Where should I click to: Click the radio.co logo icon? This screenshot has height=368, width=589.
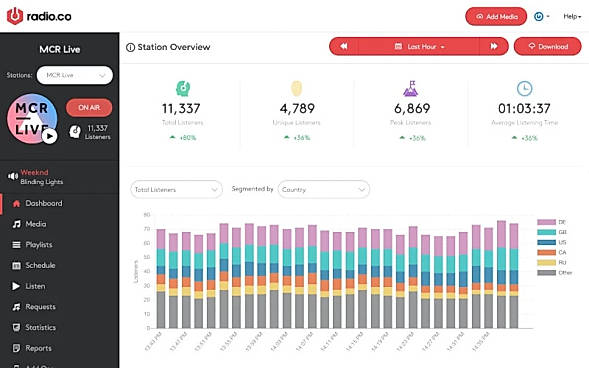click(15, 17)
